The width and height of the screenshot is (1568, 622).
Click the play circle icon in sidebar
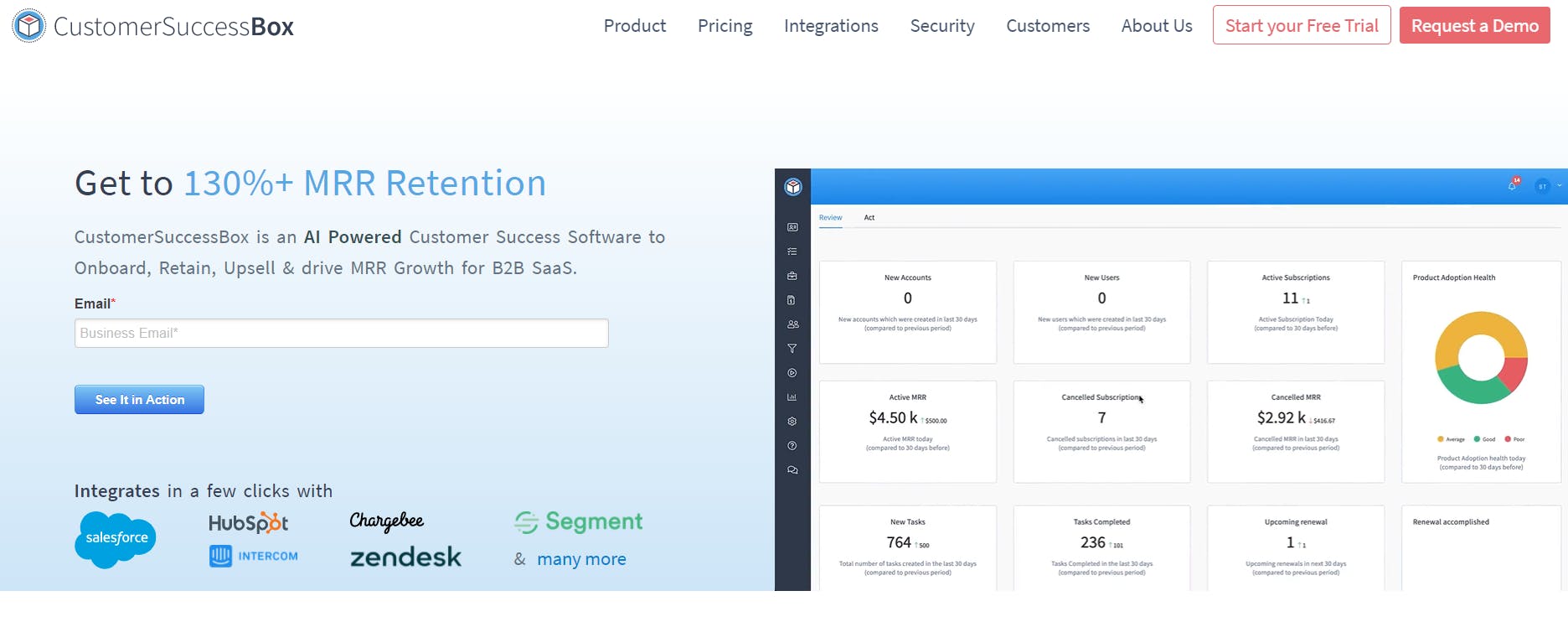tap(792, 373)
